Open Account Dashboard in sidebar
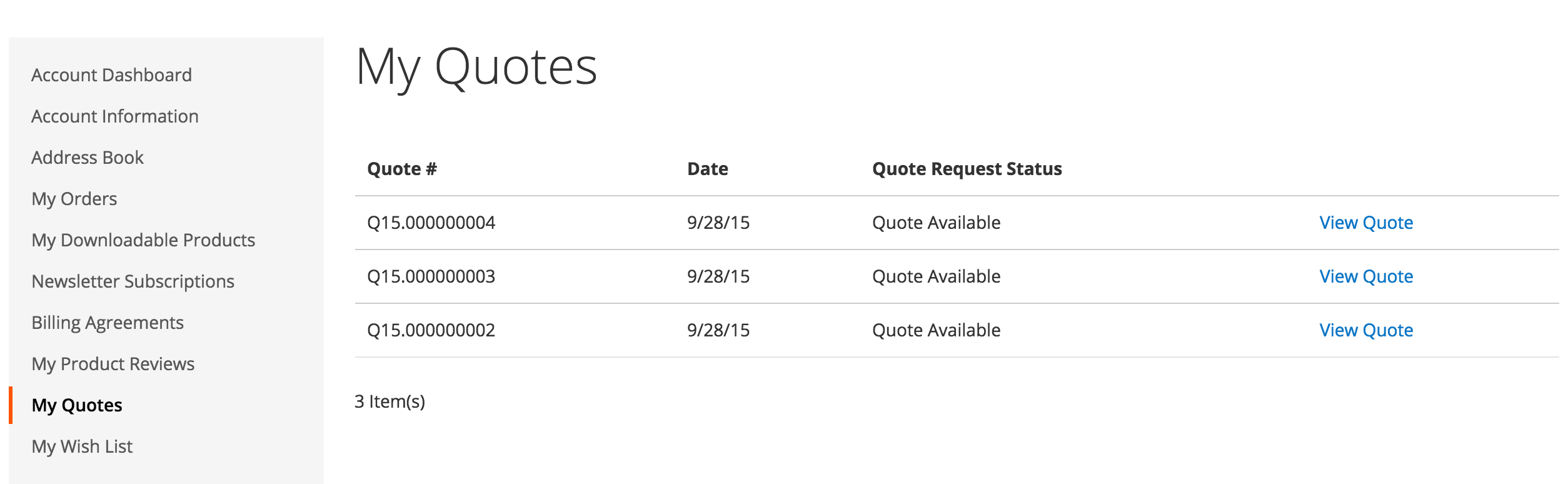Image resolution: width=1568 pixels, height=484 pixels. 111,75
